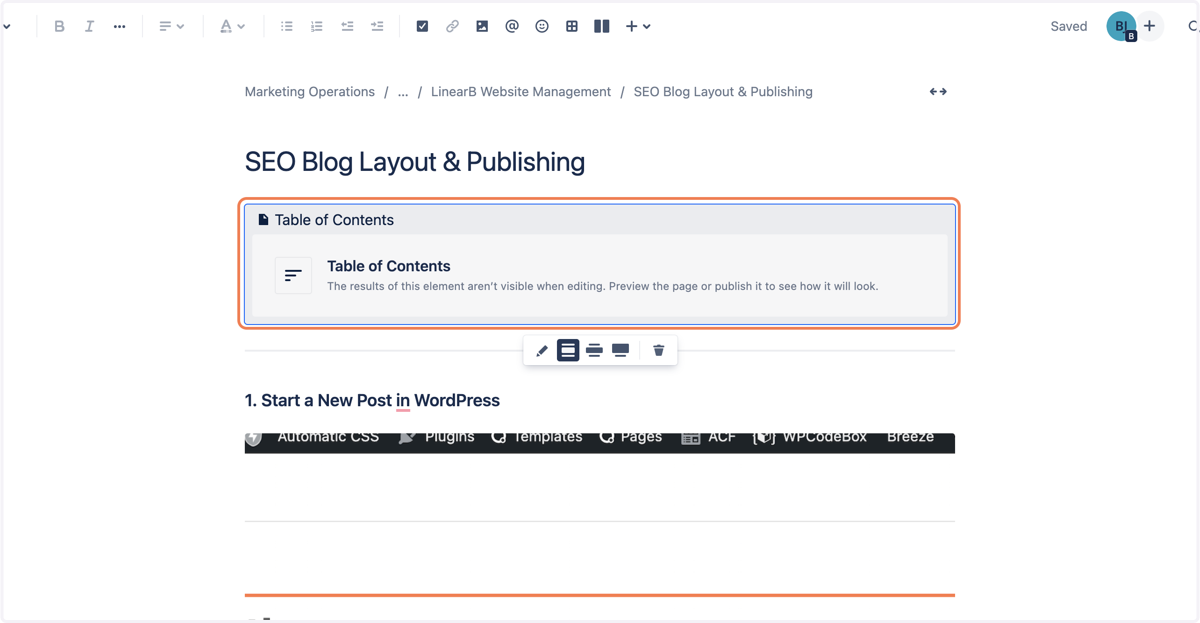Open SEO Blog Layout & Publishing breadcrumb
This screenshot has width=1200, height=623.
(723, 91)
